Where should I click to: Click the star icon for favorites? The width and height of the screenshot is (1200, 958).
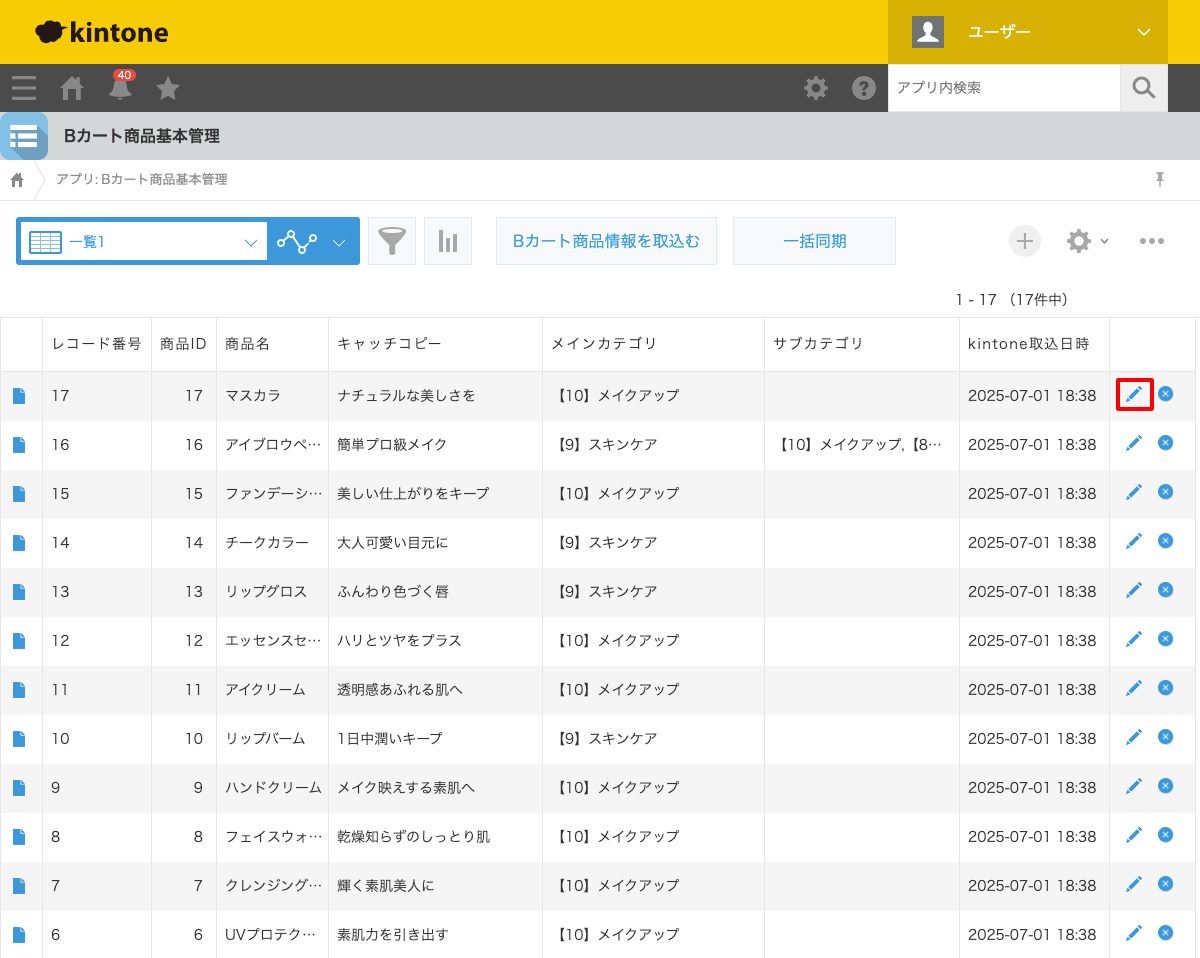point(167,88)
